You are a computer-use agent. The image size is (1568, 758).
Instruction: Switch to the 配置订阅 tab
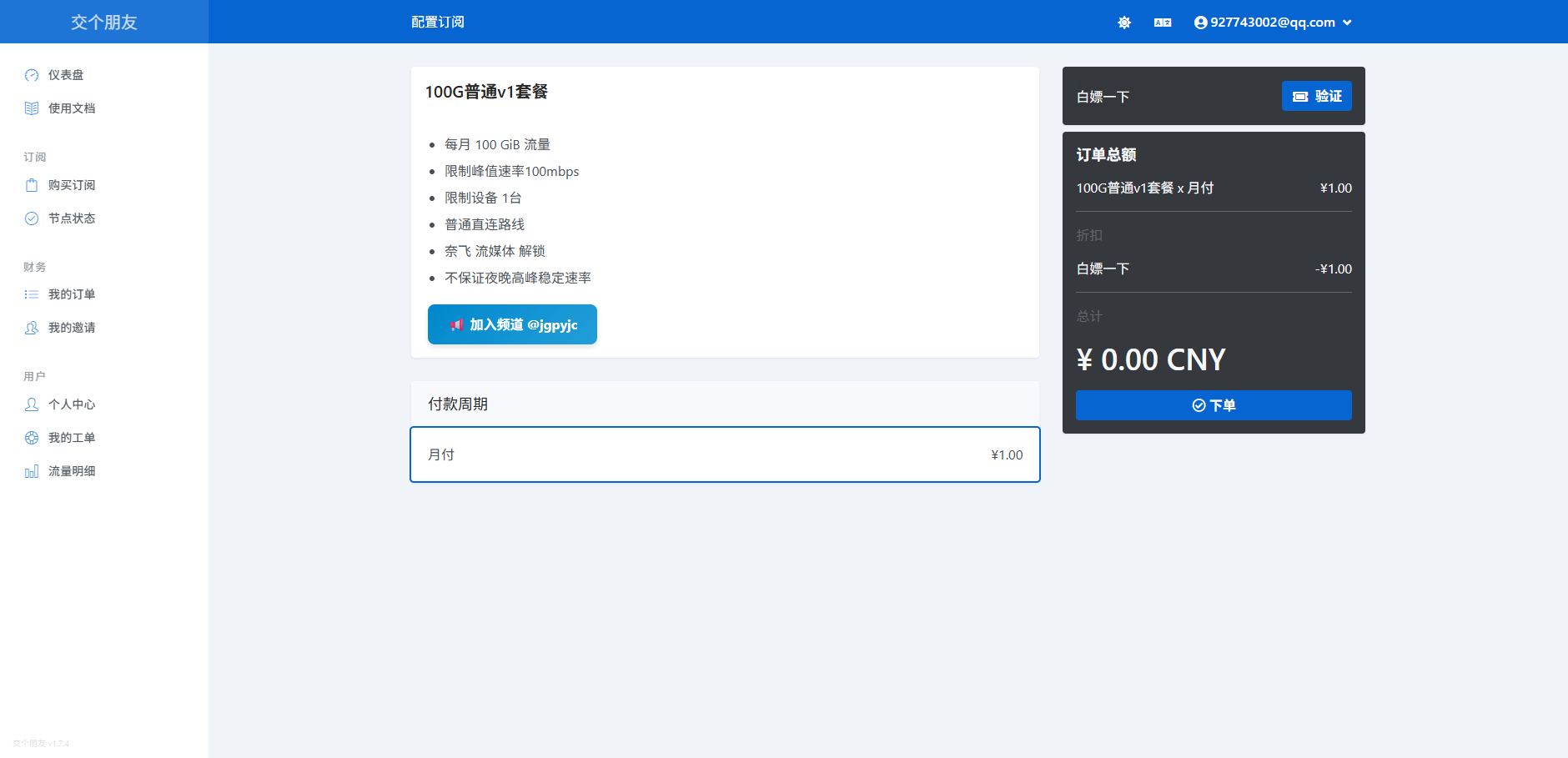(439, 23)
